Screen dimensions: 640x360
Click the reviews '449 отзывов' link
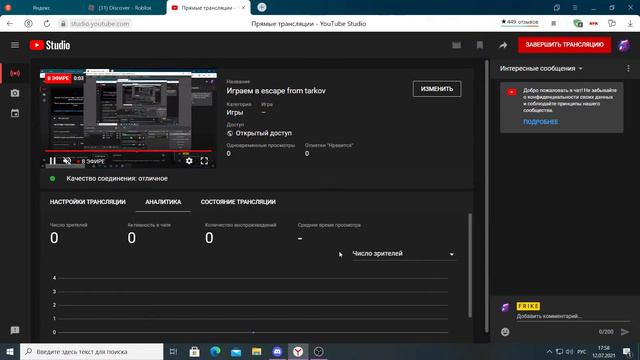pos(520,22)
